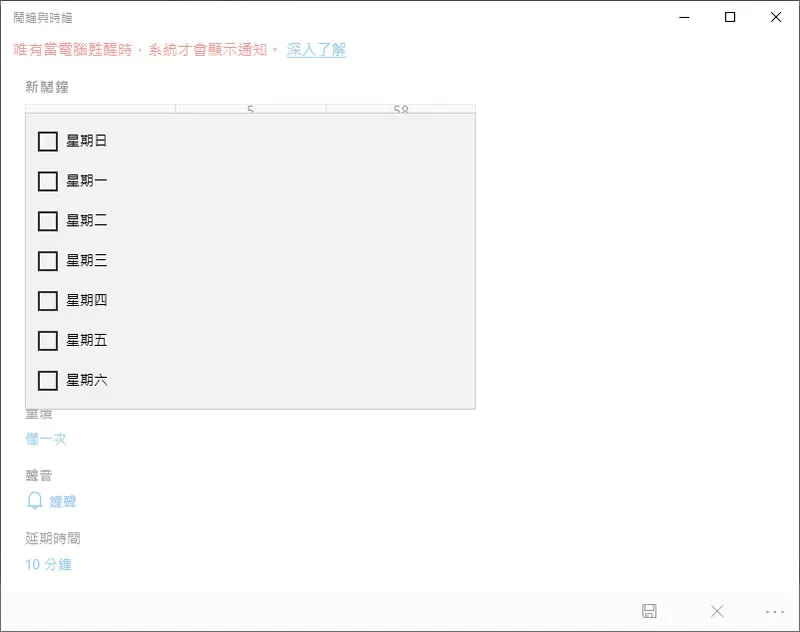Minimize the alarm clock window
The image size is (800, 632).
click(x=684, y=17)
